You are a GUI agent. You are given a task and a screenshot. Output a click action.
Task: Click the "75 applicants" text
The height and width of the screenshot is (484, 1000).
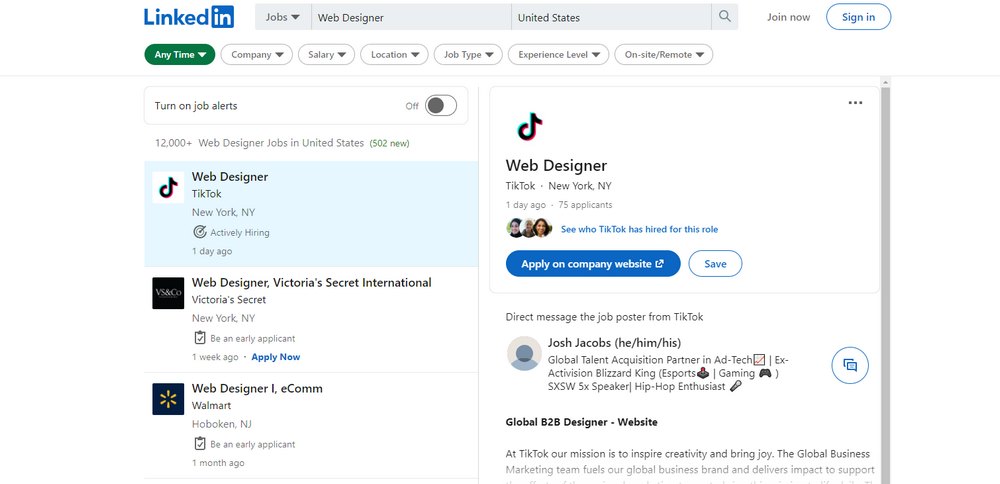(585, 205)
